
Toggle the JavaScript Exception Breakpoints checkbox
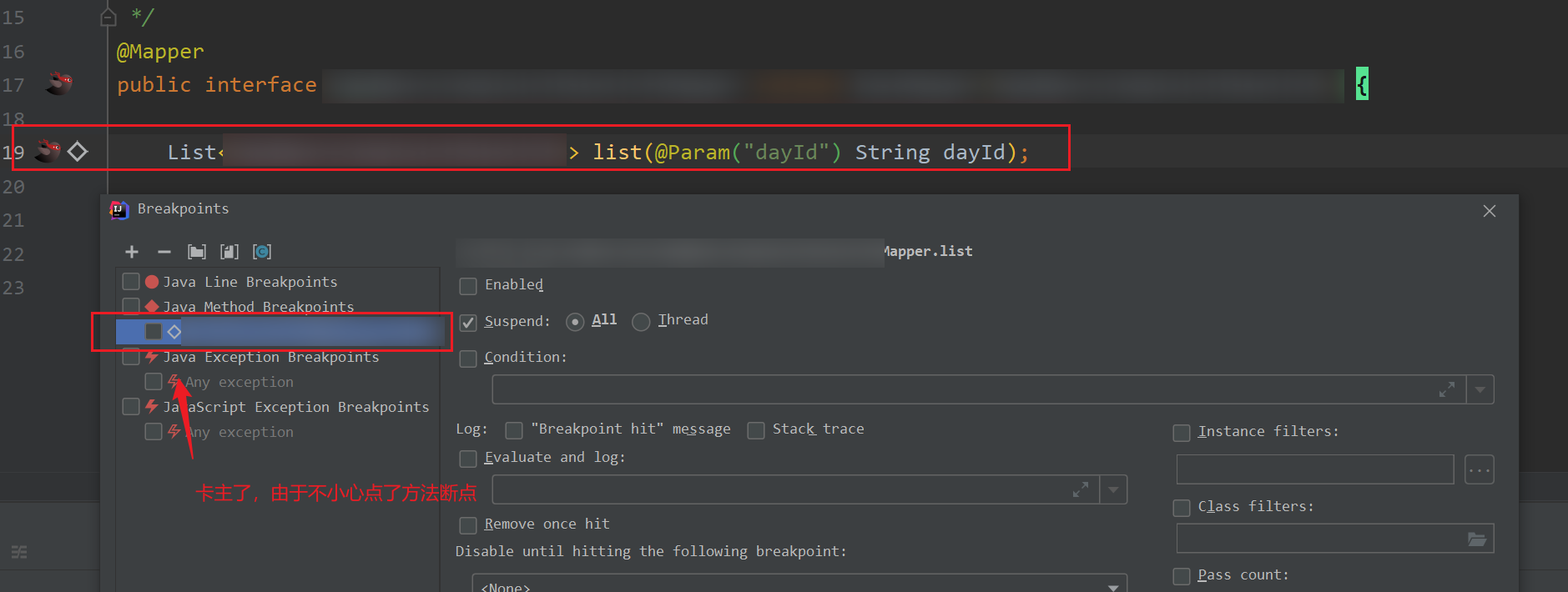point(131,407)
